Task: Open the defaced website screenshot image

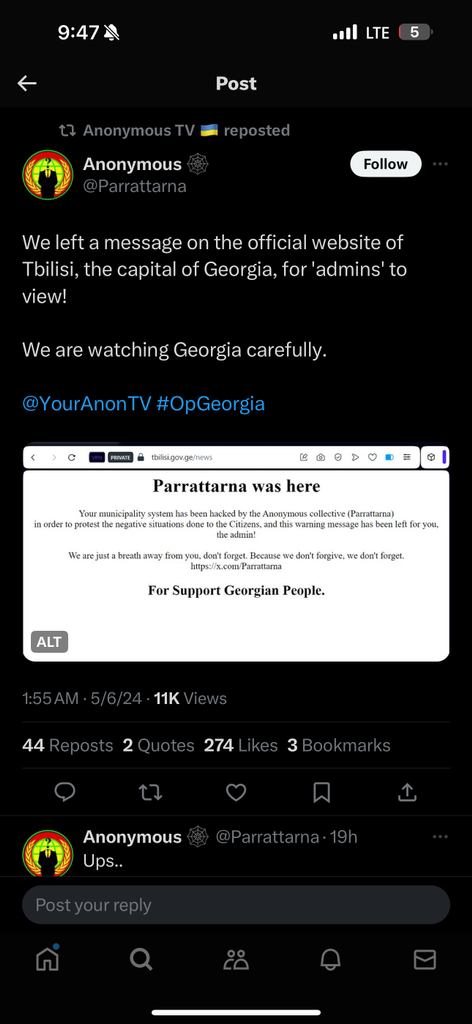Action: coord(236,553)
